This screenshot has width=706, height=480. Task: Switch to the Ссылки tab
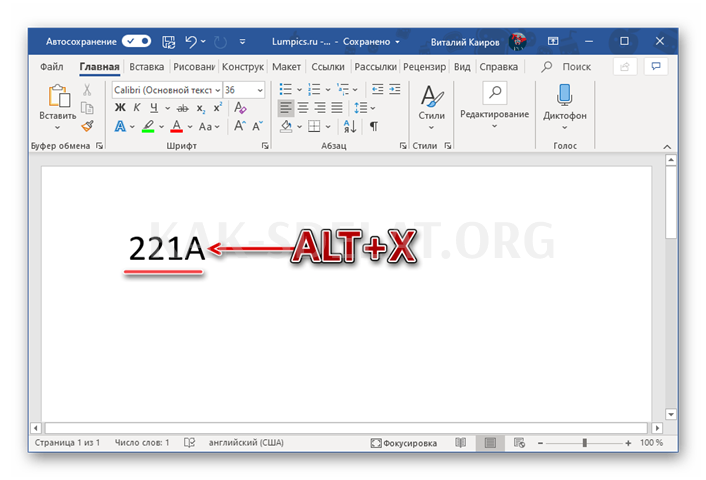[x=328, y=67]
